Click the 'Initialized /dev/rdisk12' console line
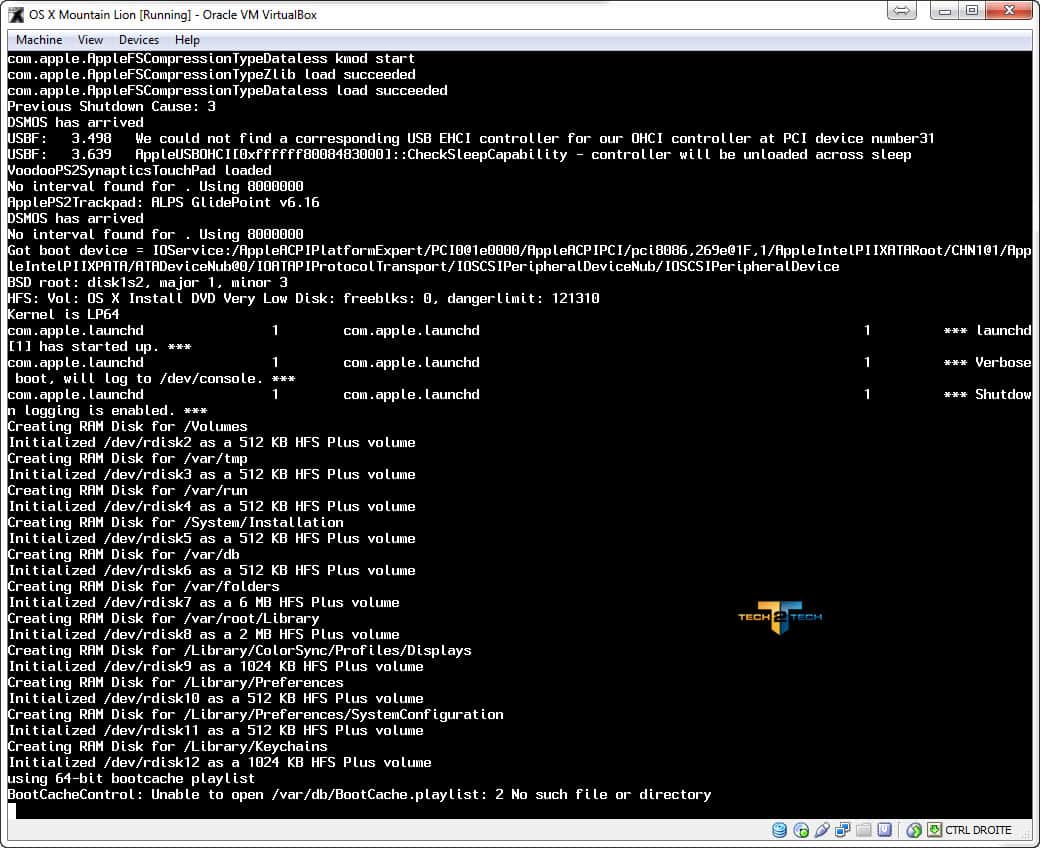The image size is (1040, 848). pyautogui.click(x=220, y=762)
